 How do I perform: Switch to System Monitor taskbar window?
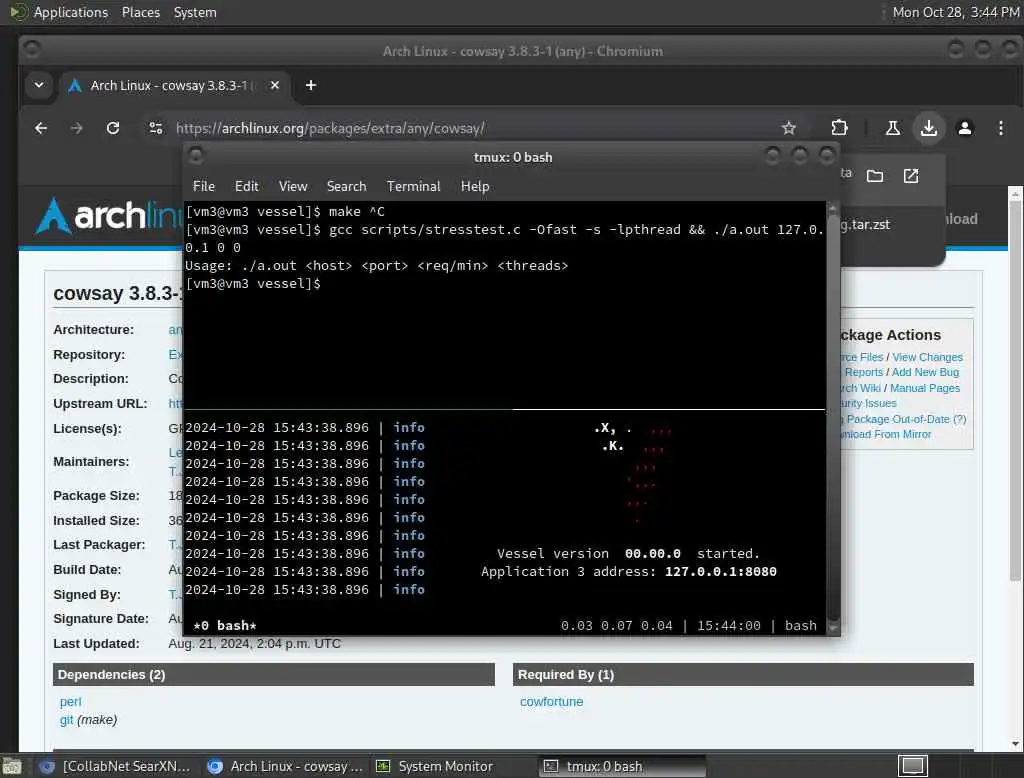(436, 766)
